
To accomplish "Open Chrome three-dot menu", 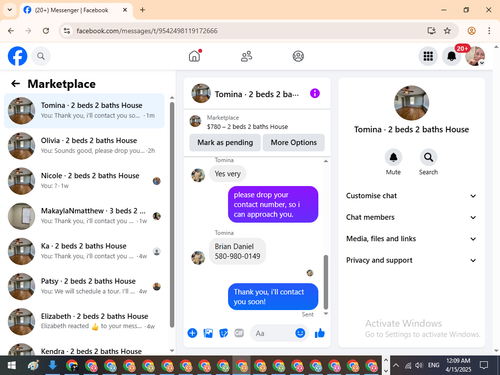I will [x=489, y=31].
